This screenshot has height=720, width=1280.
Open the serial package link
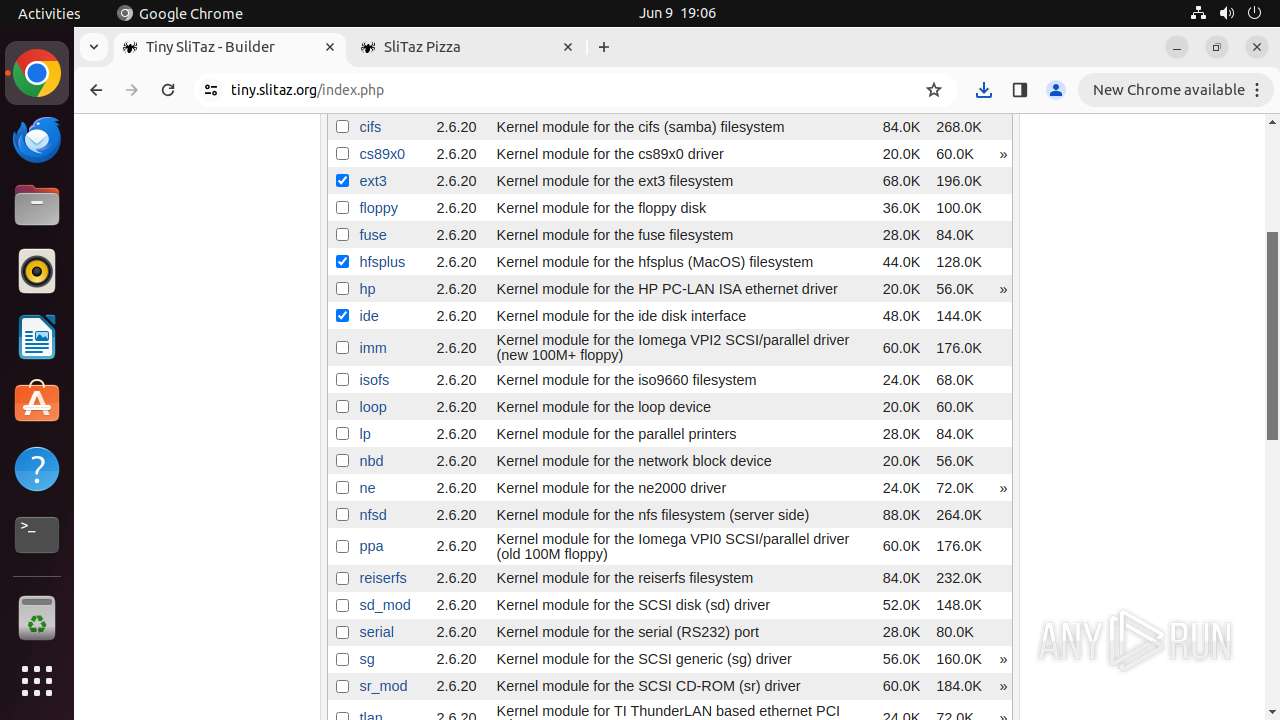coord(377,632)
